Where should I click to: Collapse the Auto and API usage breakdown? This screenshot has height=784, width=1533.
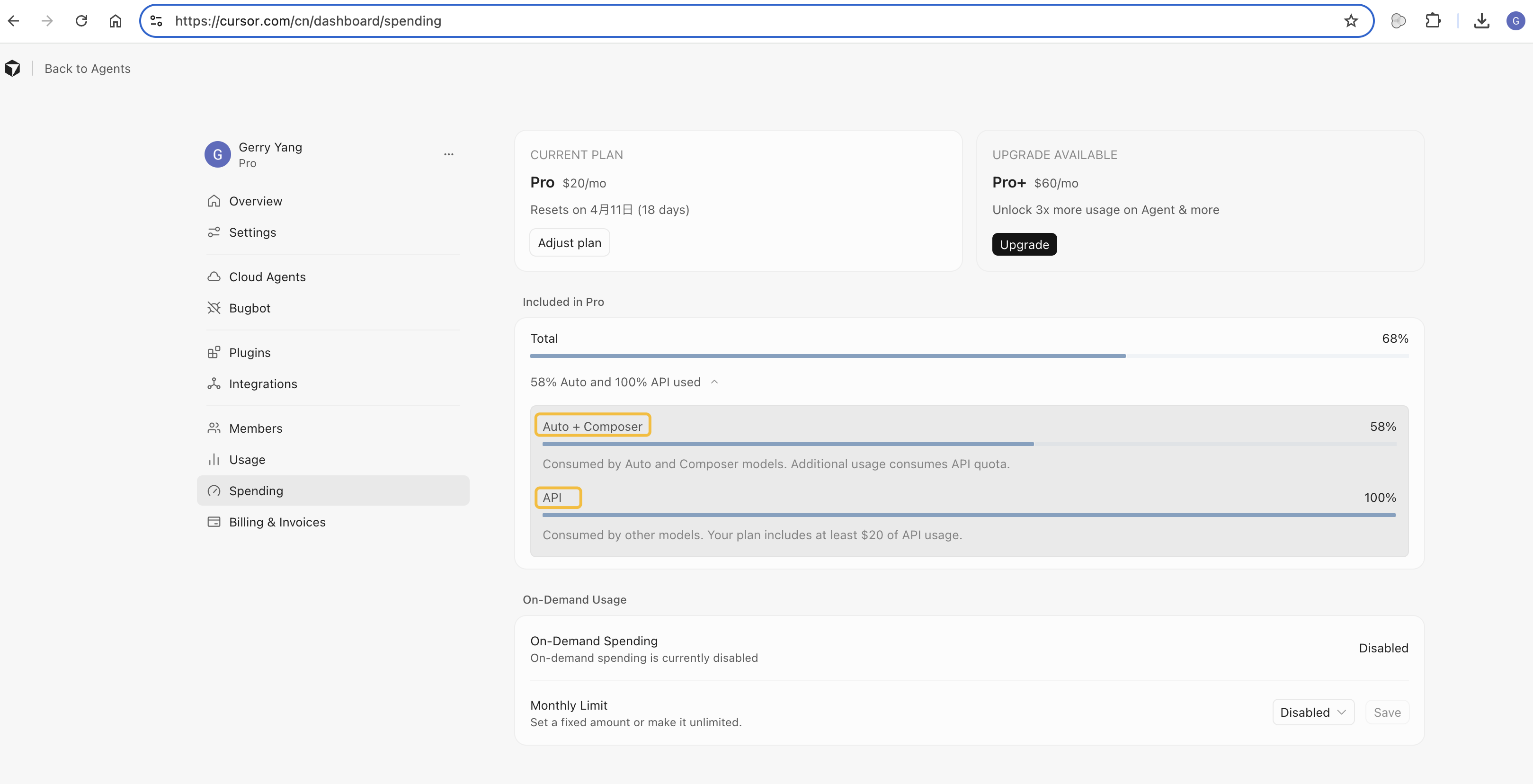(x=715, y=382)
